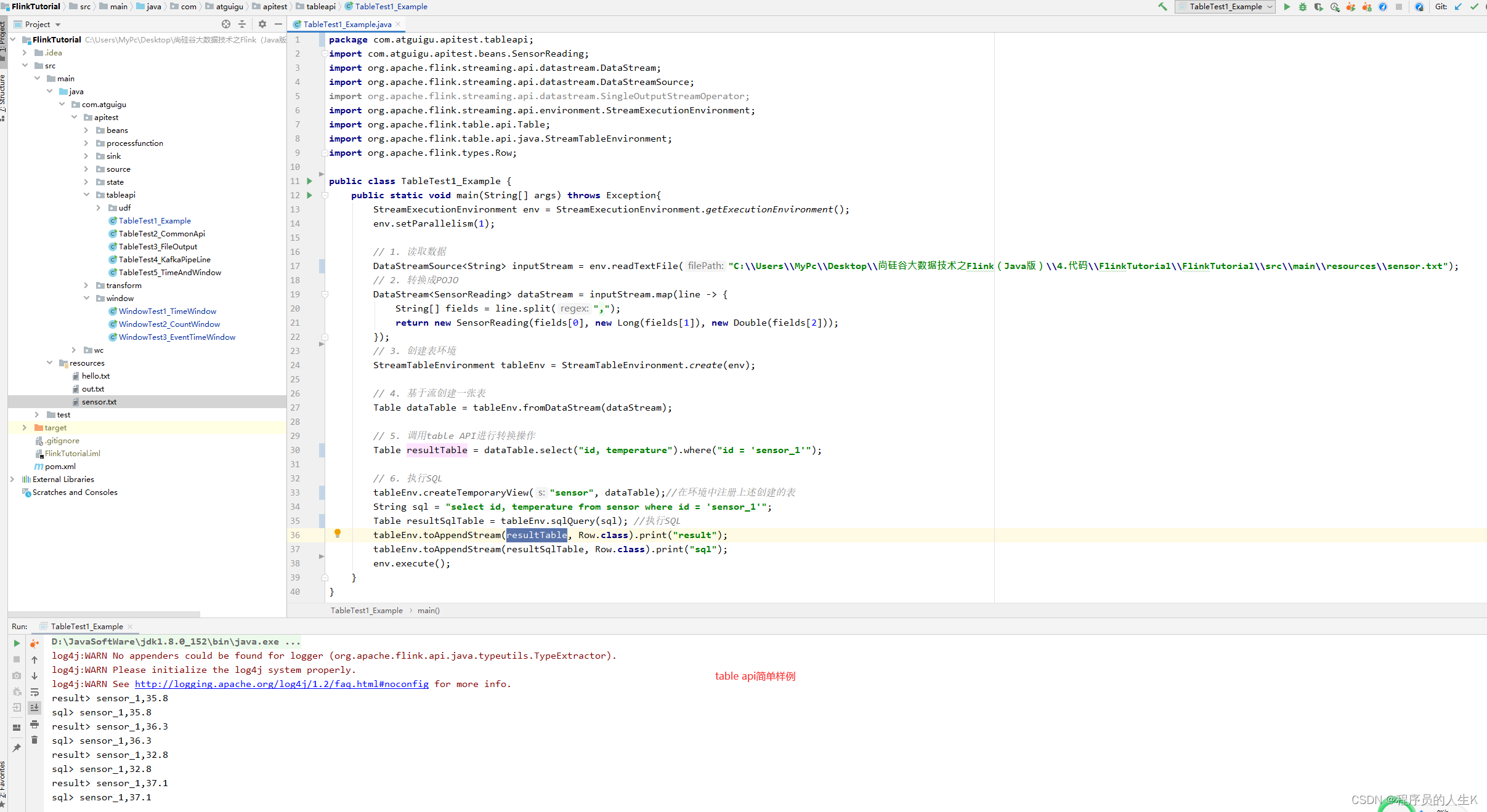This screenshot has width=1487, height=812.
Task: Click the Git commit checkmark icon
Action: coord(1474,7)
